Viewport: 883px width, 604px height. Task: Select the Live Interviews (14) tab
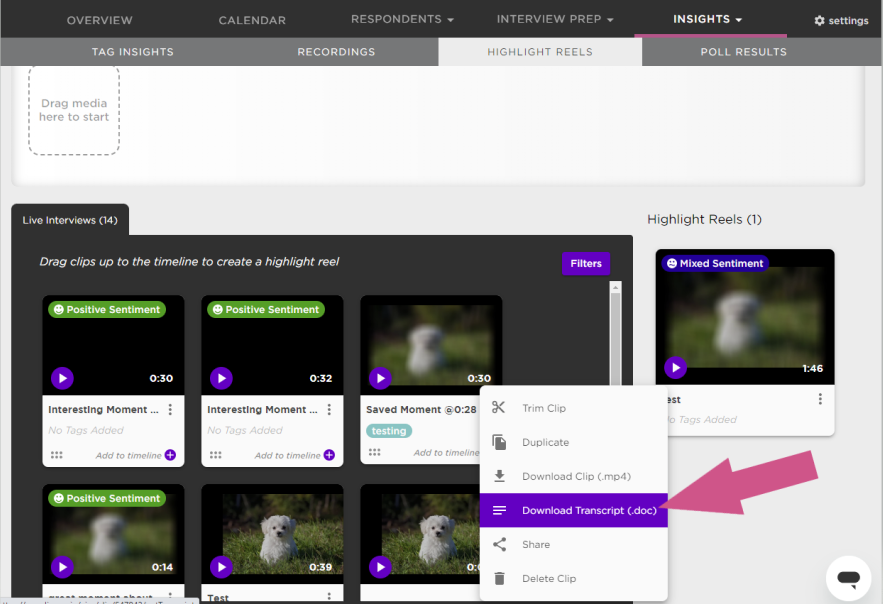tap(70, 220)
